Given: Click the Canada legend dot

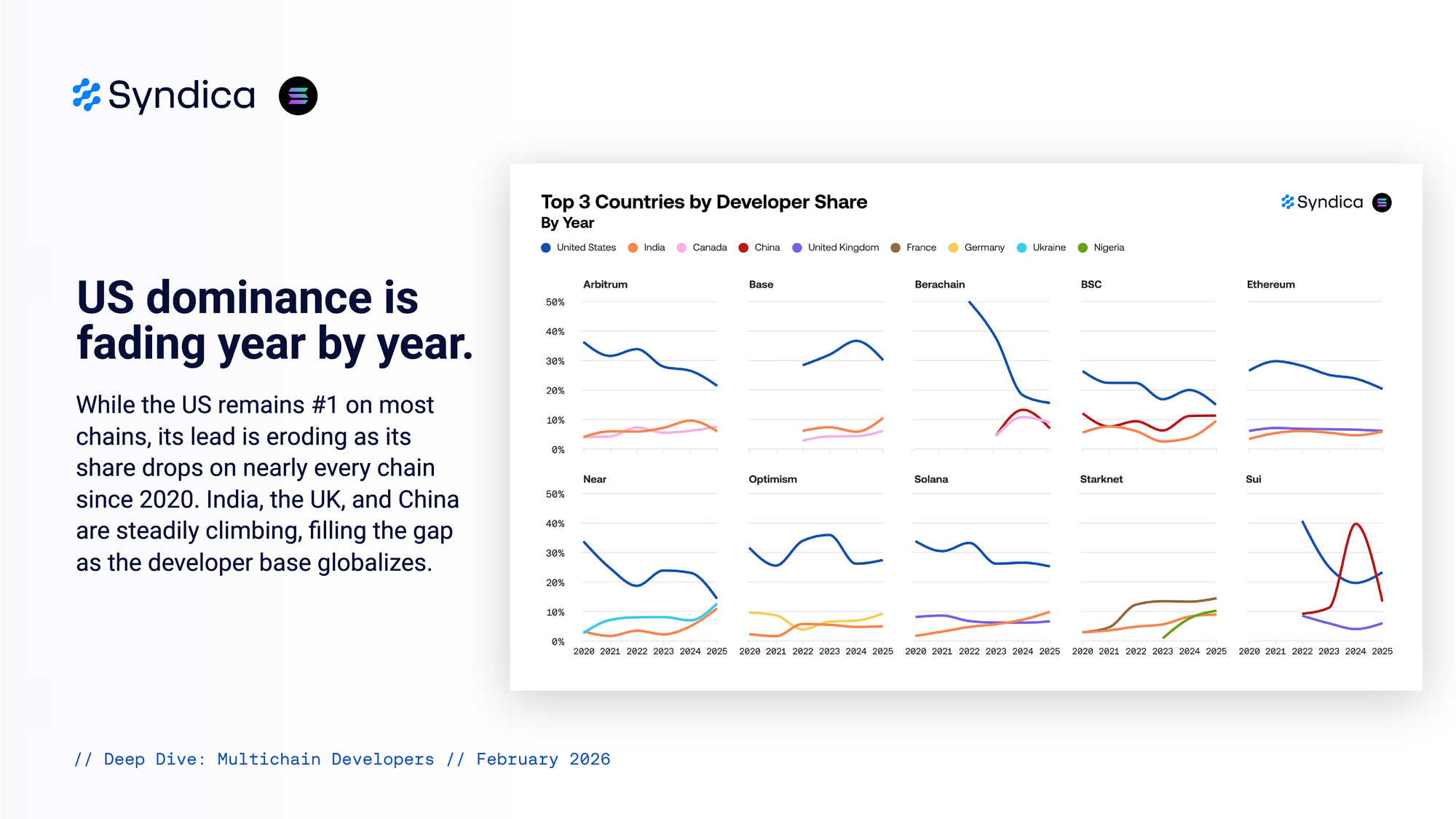Looking at the screenshot, I should 681,248.
